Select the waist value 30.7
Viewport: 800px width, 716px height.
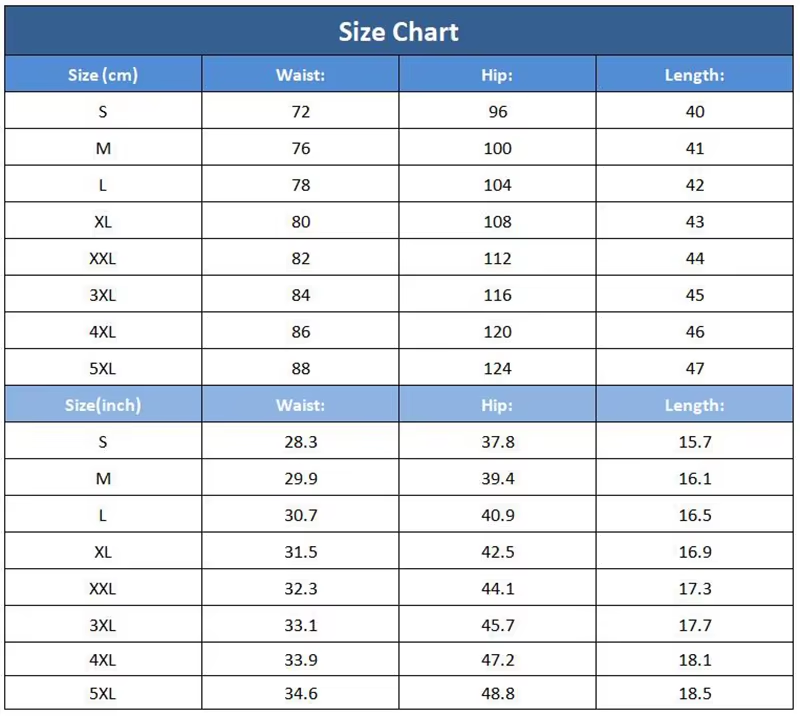click(x=301, y=515)
